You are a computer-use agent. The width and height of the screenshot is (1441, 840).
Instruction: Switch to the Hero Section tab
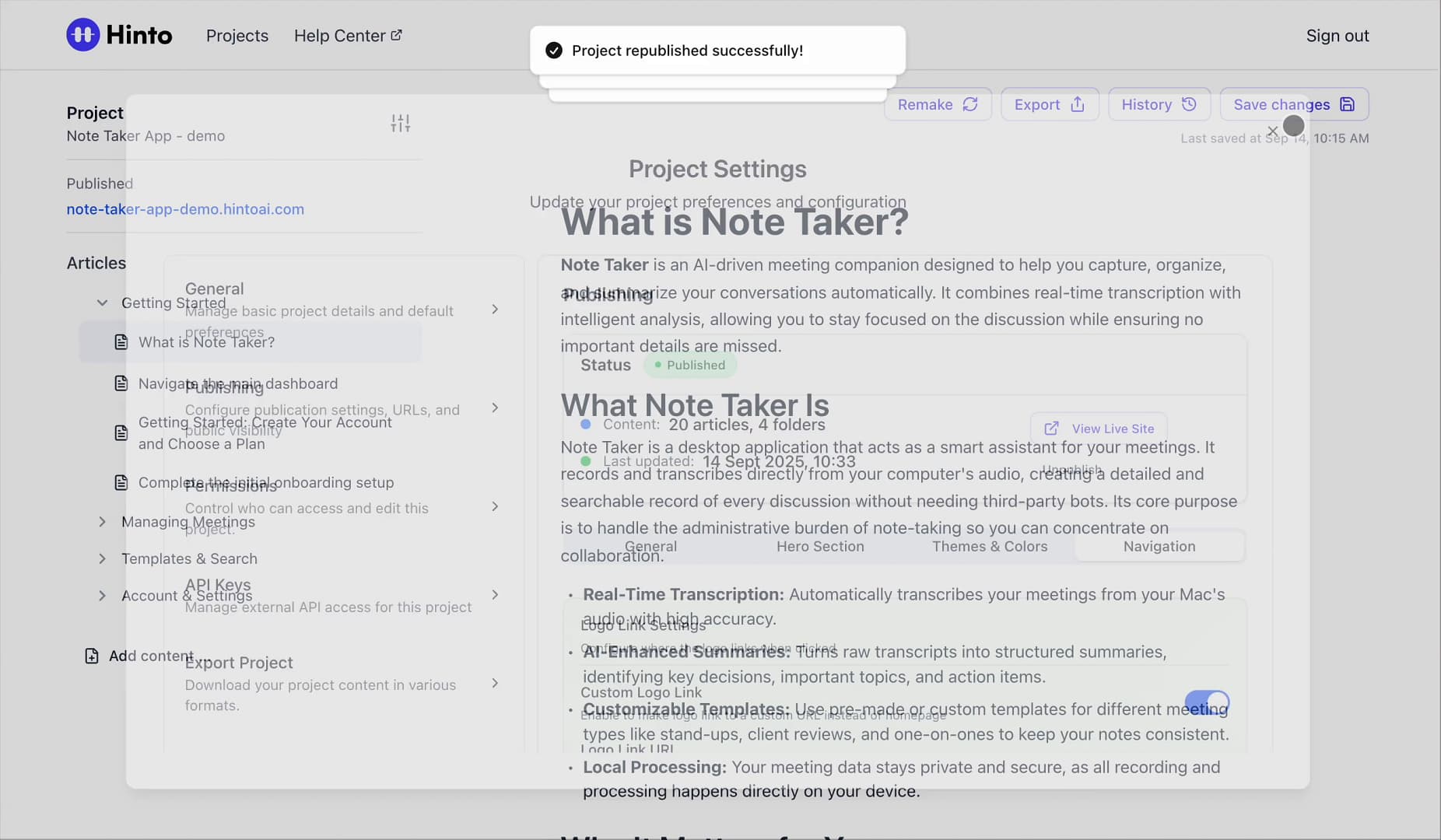point(820,546)
